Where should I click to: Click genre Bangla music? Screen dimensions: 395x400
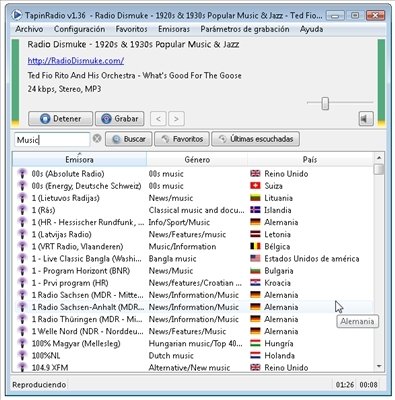tap(172, 259)
